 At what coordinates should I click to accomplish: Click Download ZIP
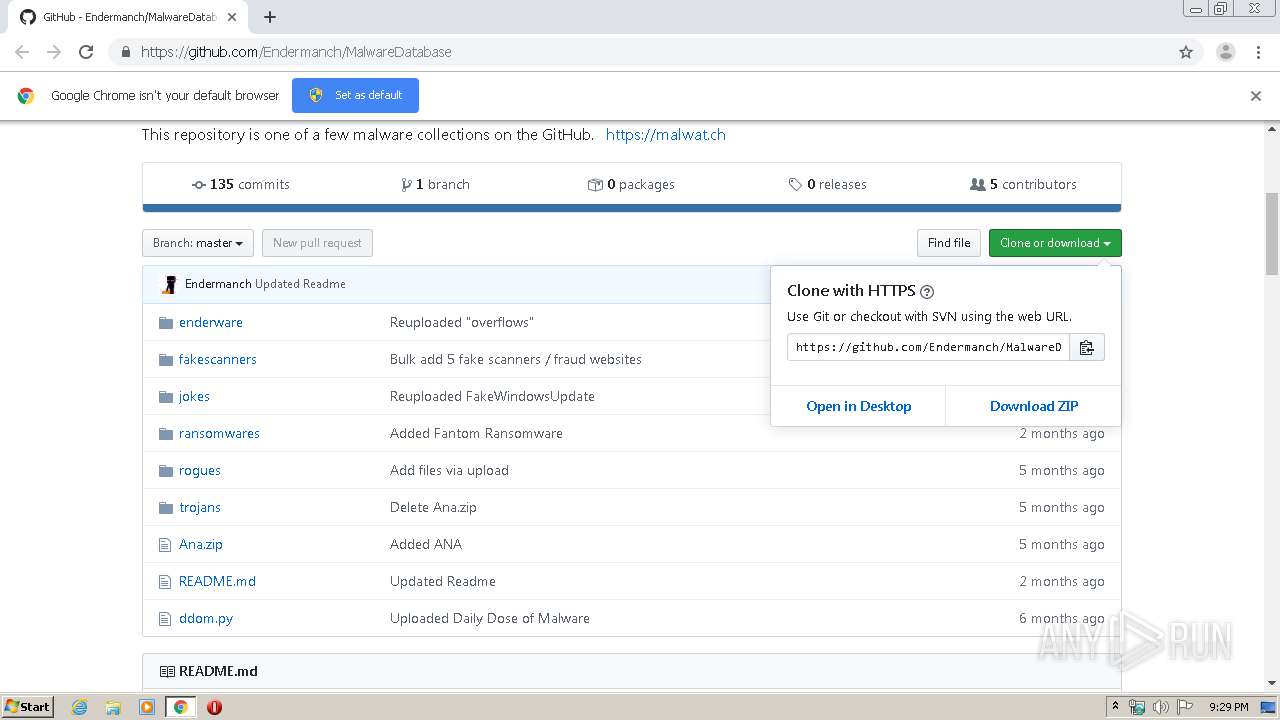tap(1034, 406)
